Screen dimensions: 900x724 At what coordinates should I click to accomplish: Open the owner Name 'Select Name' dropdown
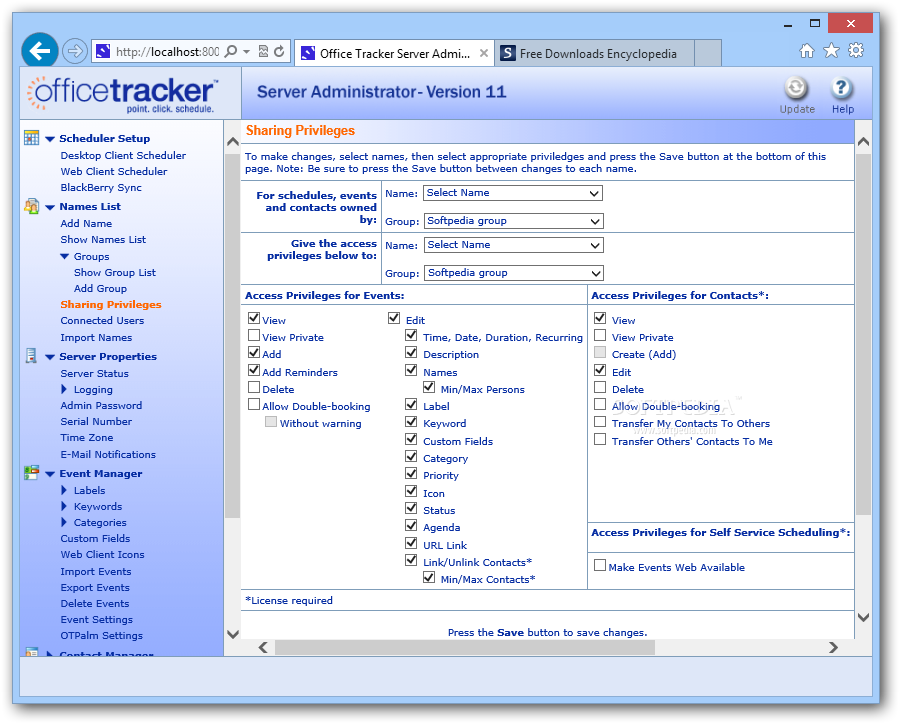coord(513,193)
